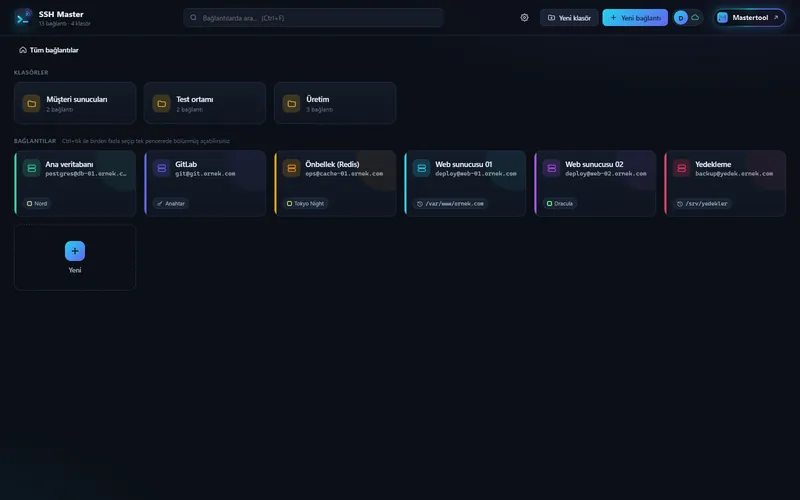Click the Yeni label on add card
Viewport: 800px width, 500px height.
pos(75,270)
